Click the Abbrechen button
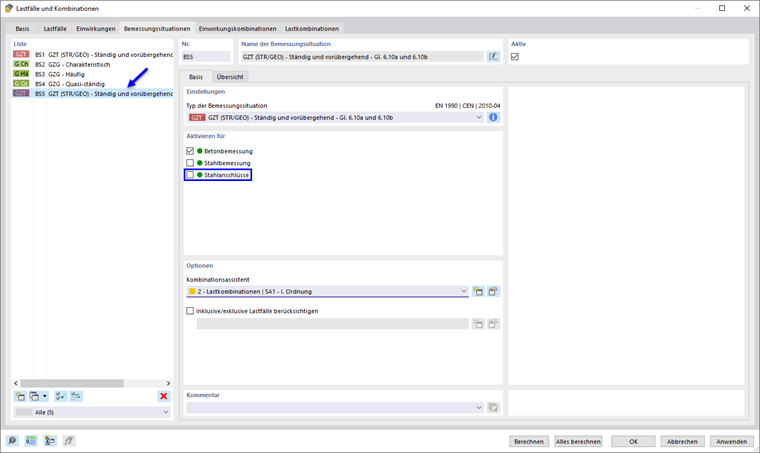The width and height of the screenshot is (760, 453). [682, 441]
